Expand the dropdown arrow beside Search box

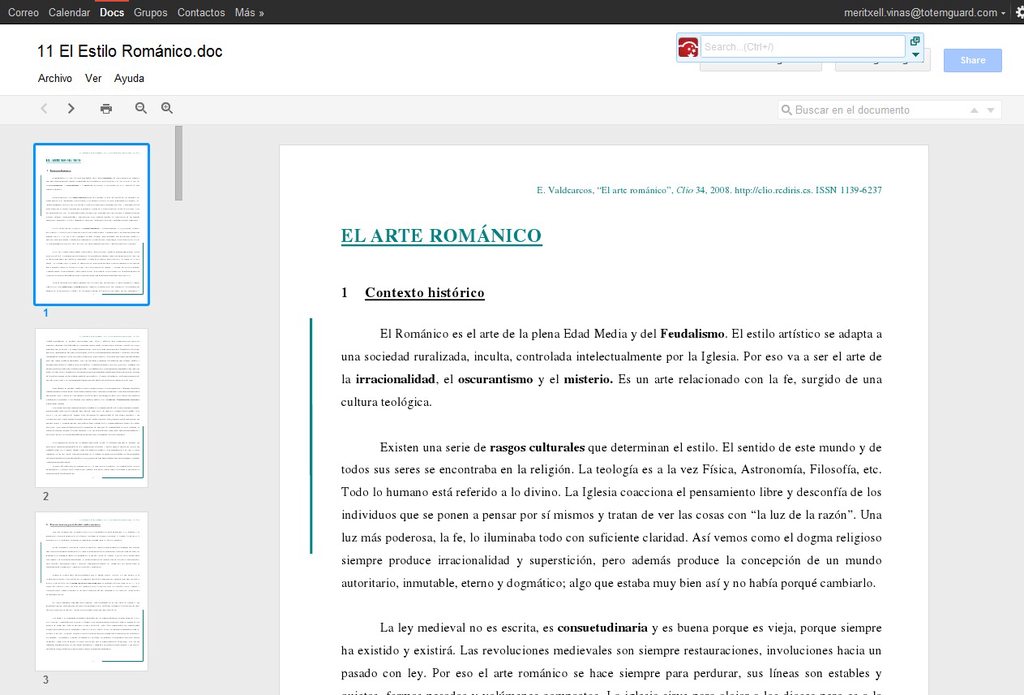(x=916, y=55)
